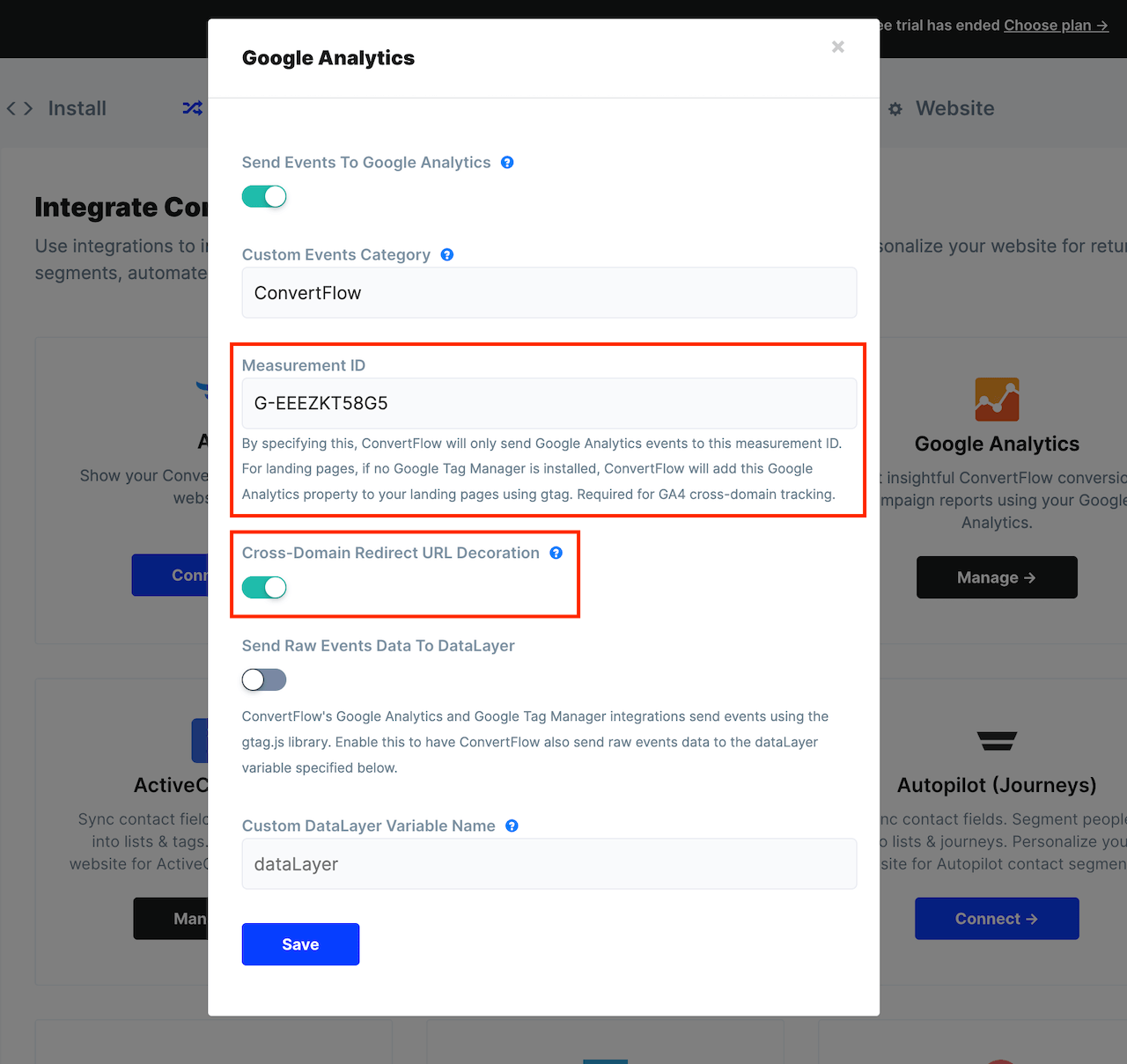This screenshot has height=1064, width=1127.
Task: Open help icon for Cross-Domain Redirect URL Decoration
Action: (x=556, y=553)
